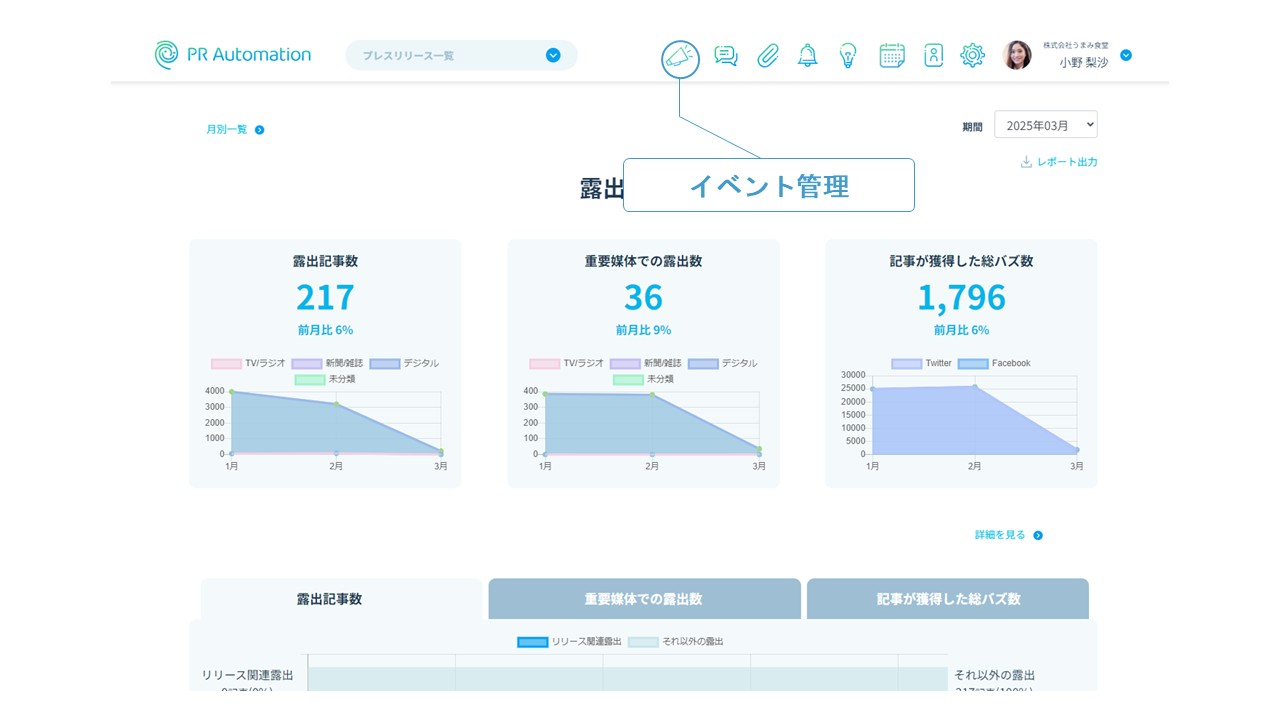Screen dimensions: 1280x720
Task: Click the paperclip attachments icon
Action: point(767,56)
